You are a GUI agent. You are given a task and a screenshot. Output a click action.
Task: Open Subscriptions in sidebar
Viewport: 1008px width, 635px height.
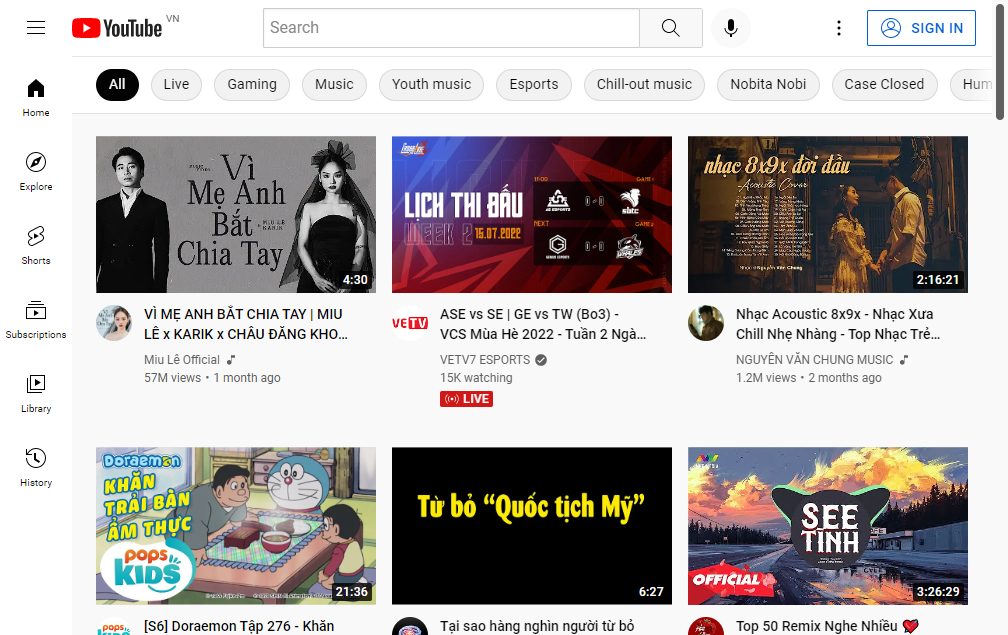(x=36, y=319)
